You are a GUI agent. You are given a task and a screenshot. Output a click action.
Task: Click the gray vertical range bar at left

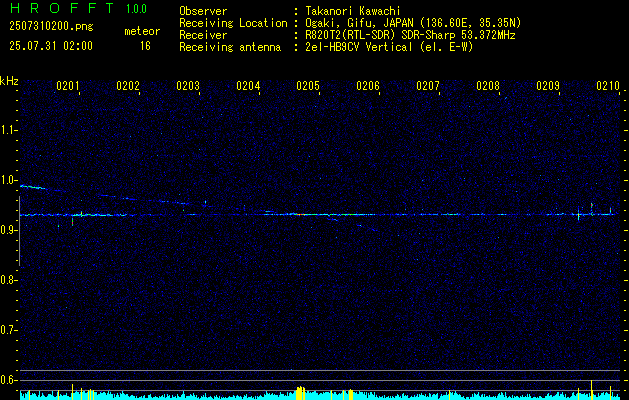19,231
